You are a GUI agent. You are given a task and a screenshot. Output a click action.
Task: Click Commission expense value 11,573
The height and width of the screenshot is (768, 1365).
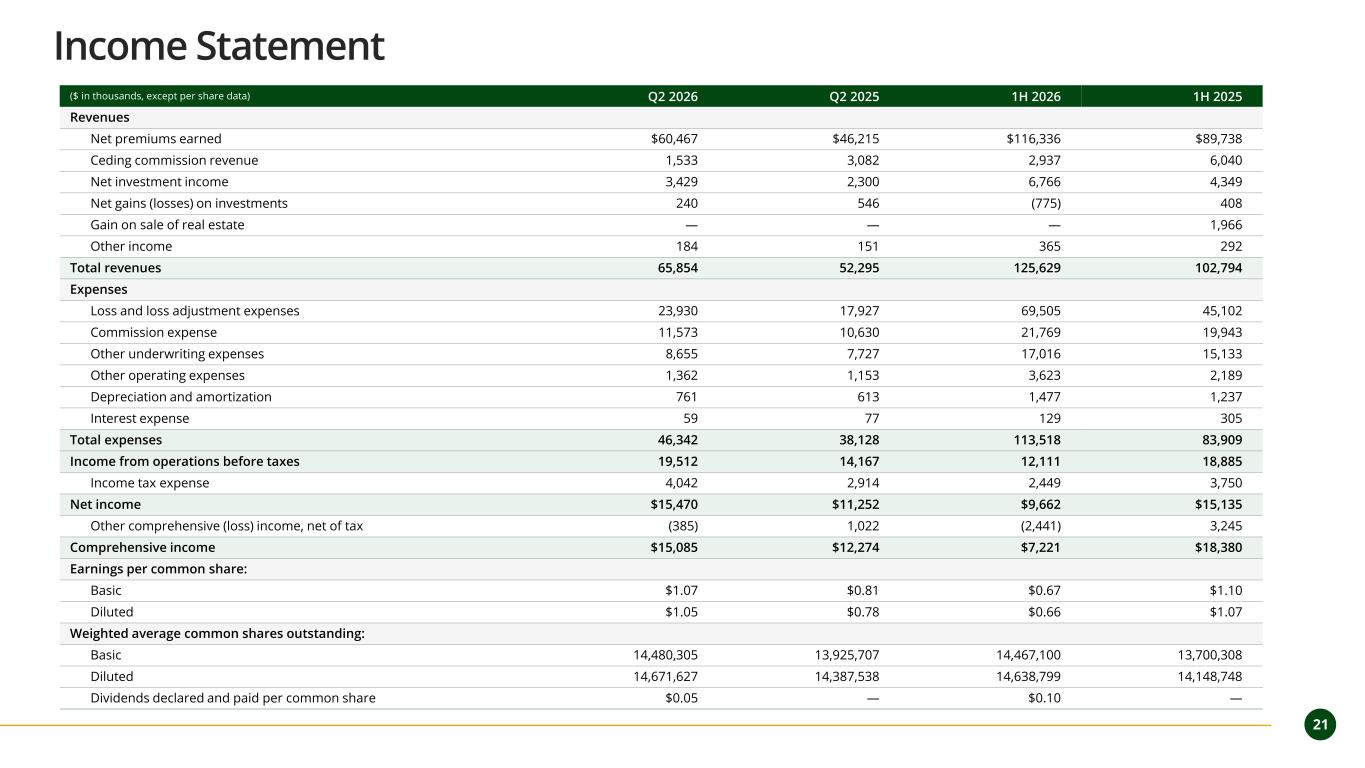678,332
